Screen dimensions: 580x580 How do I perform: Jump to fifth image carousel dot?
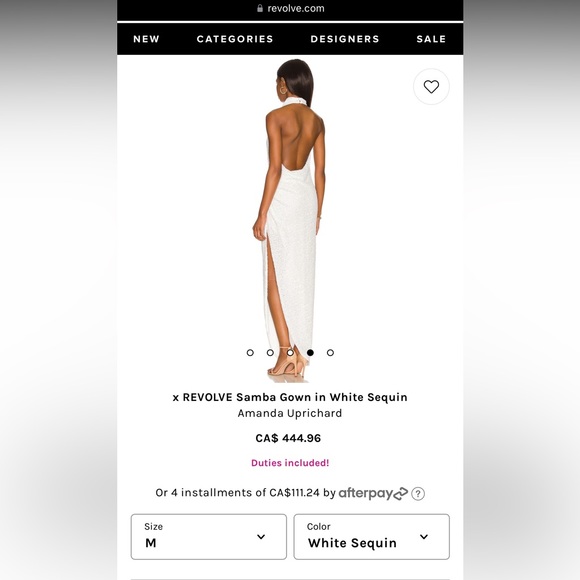(330, 353)
